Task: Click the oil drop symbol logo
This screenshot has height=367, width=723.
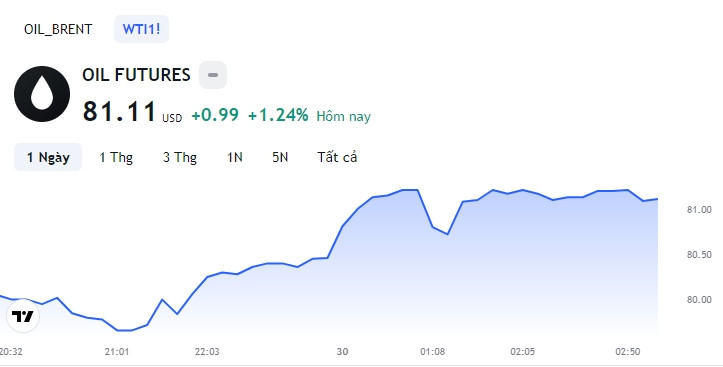Action: coord(42,94)
